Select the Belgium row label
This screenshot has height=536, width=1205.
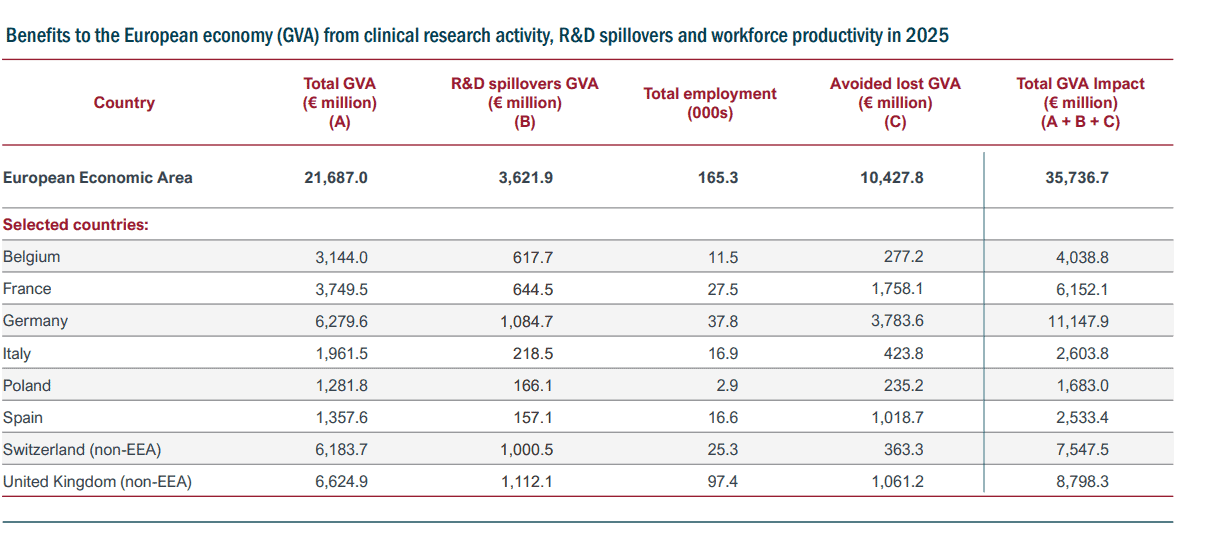coord(32,257)
